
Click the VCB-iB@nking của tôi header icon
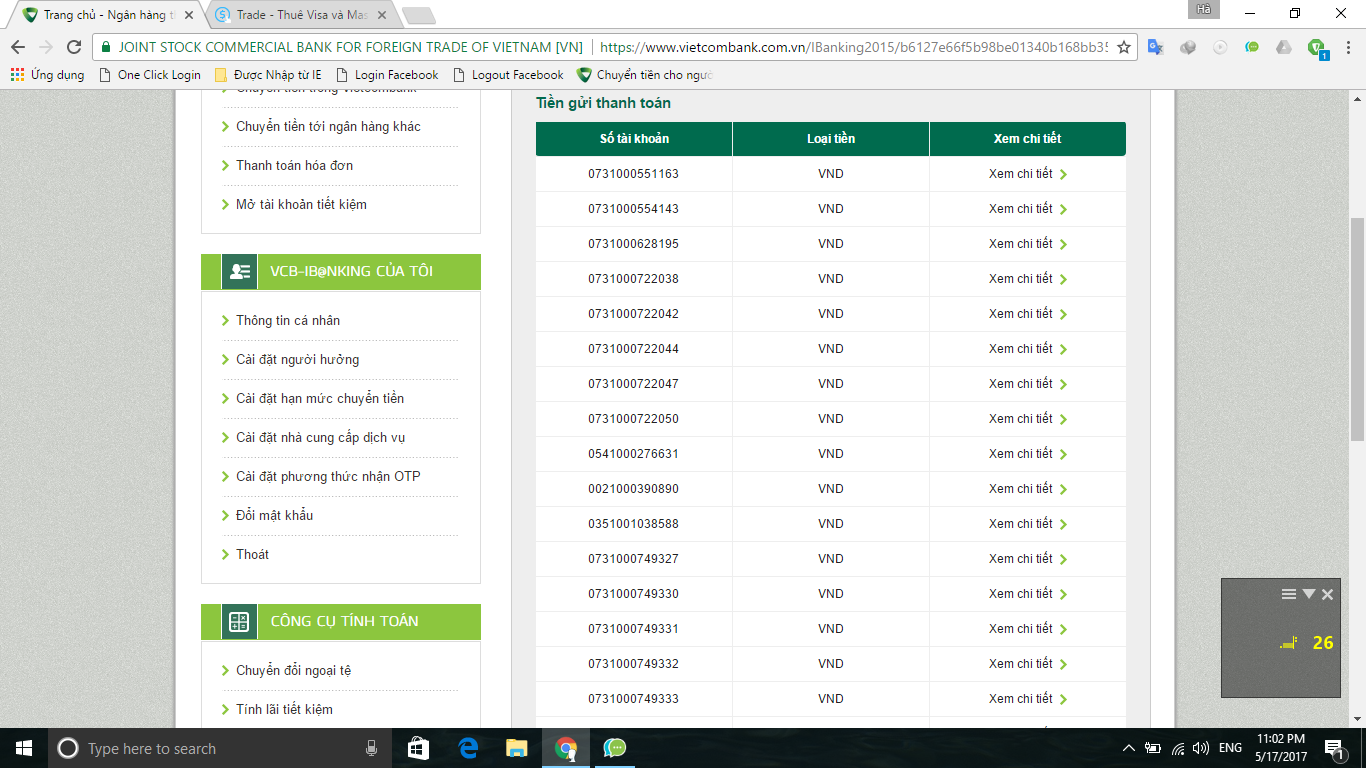[x=239, y=271]
